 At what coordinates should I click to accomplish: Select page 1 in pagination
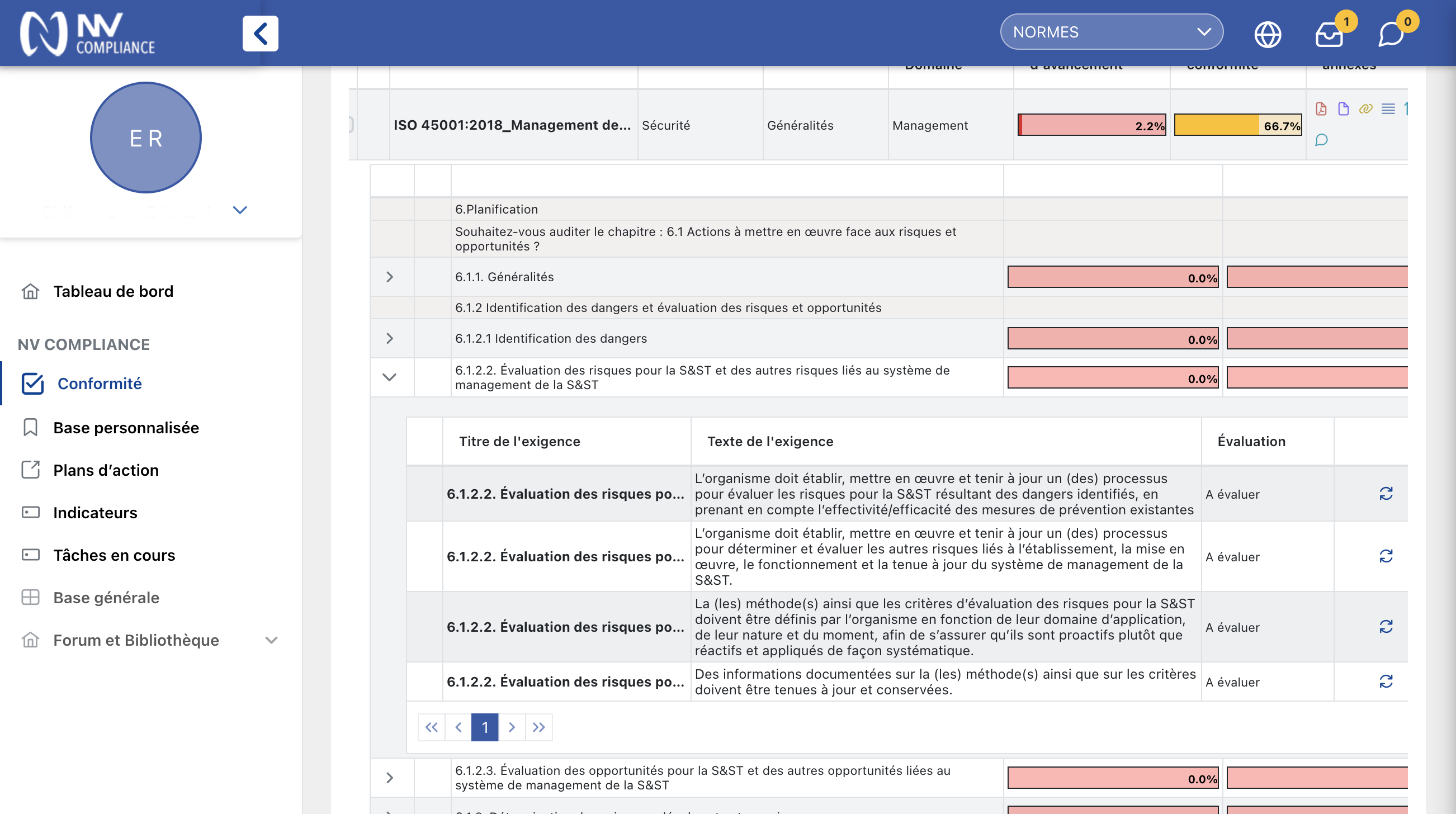485,727
